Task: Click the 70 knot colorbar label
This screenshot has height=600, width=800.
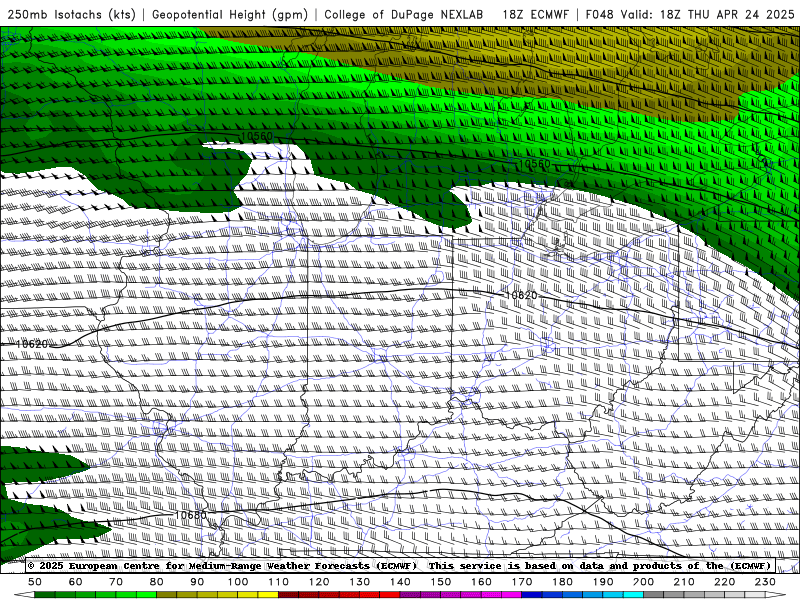Action: [116, 582]
